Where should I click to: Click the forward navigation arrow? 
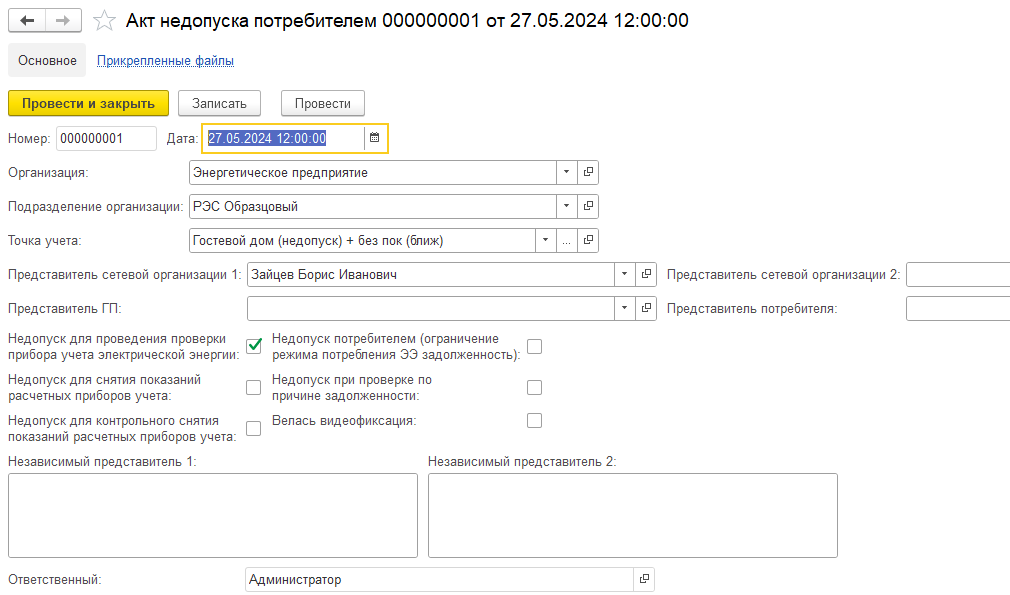tap(63, 21)
